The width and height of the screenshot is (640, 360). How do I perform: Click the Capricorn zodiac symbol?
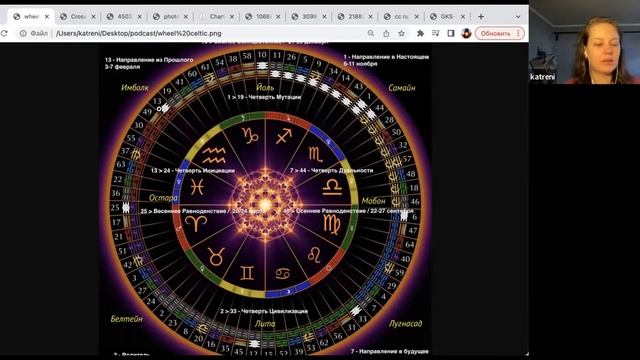coord(250,135)
